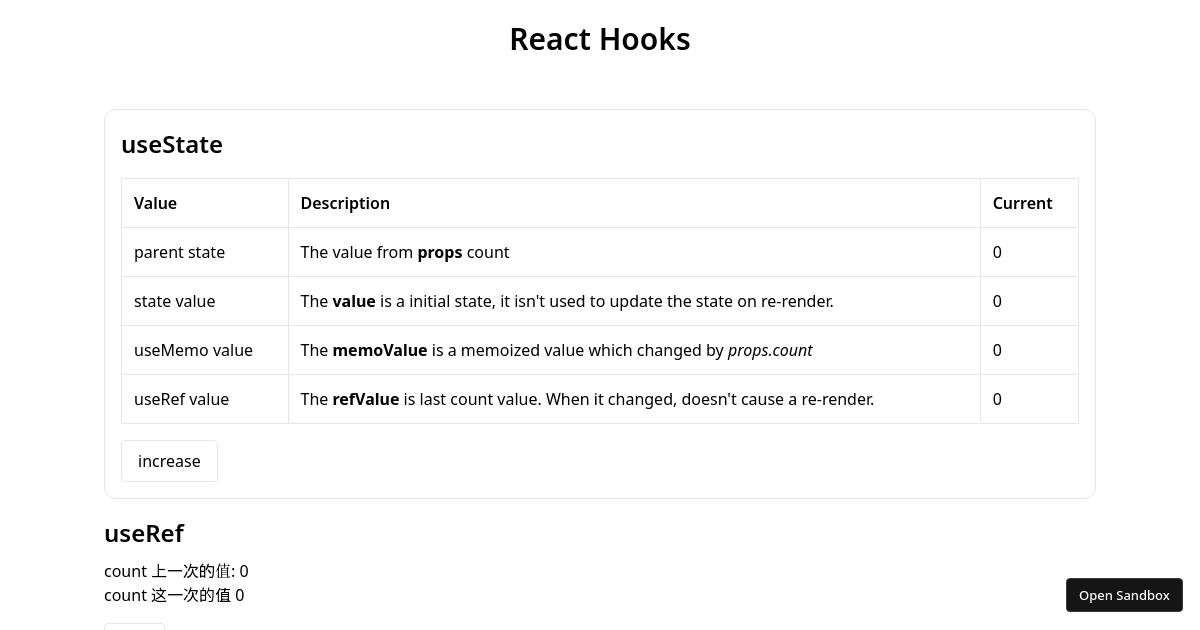The width and height of the screenshot is (1200, 630).
Task: Select the Value column header
Action: click(155, 203)
